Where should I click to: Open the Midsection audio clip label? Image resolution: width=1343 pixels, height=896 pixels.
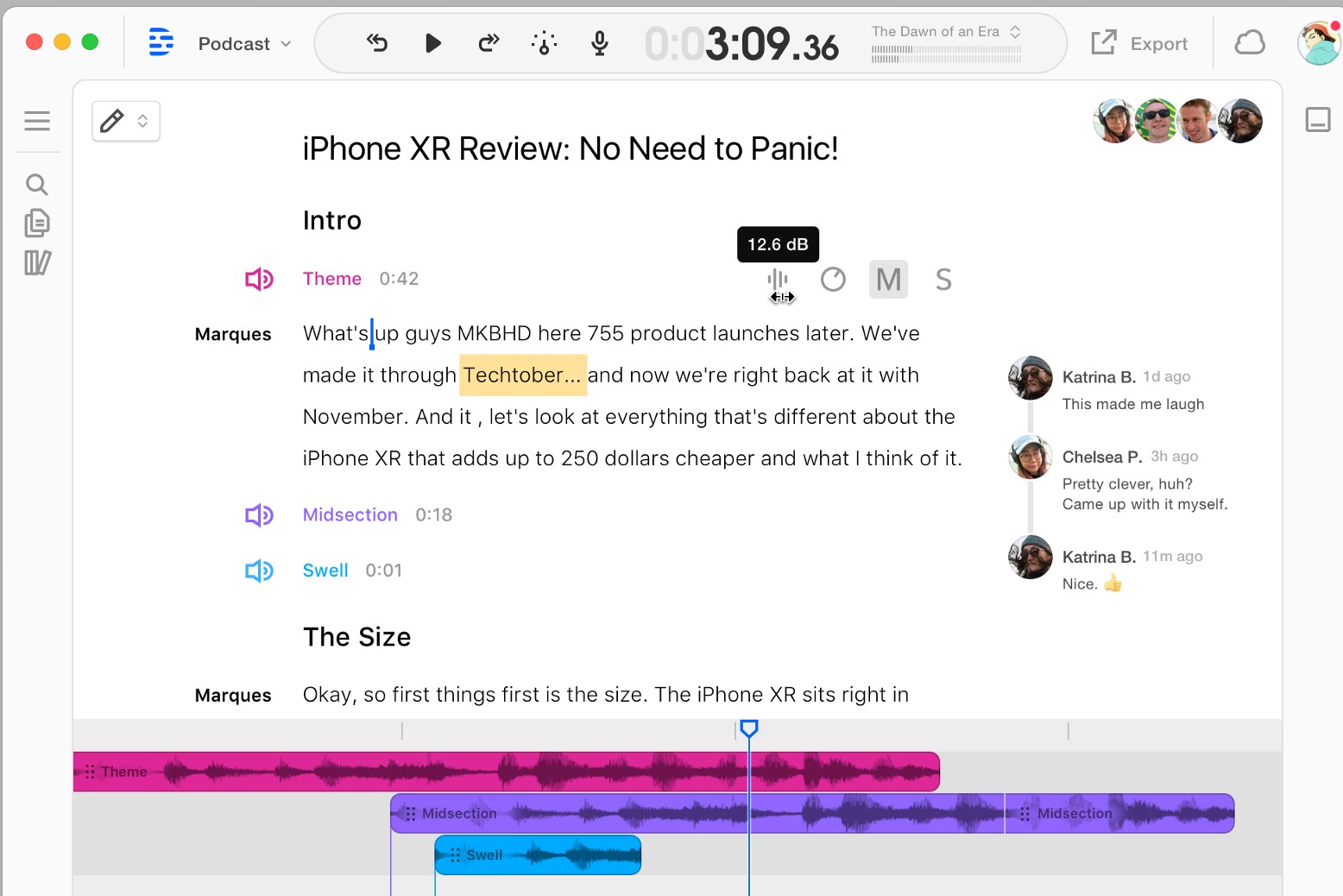point(350,514)
